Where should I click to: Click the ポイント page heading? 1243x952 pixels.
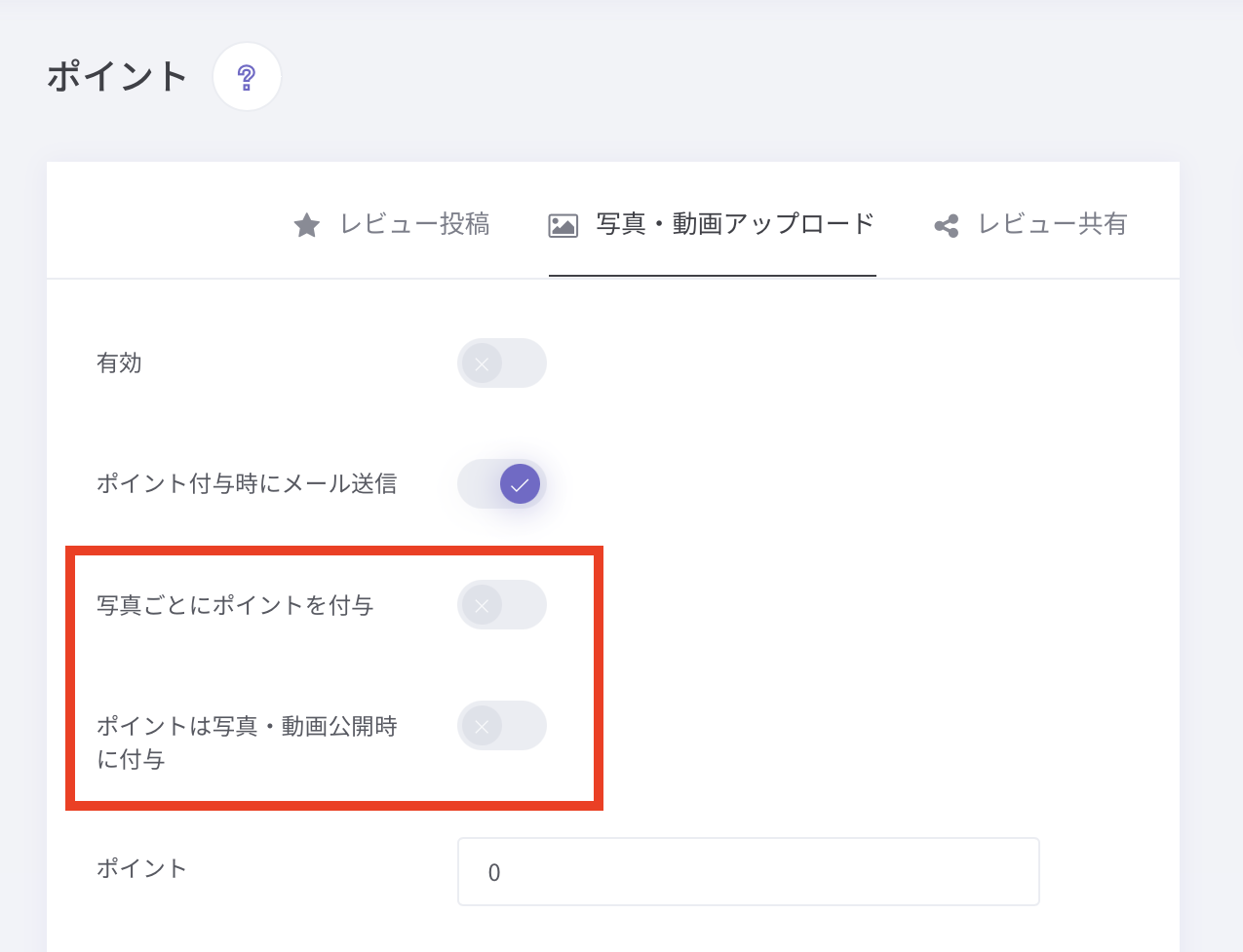[117, 76]
